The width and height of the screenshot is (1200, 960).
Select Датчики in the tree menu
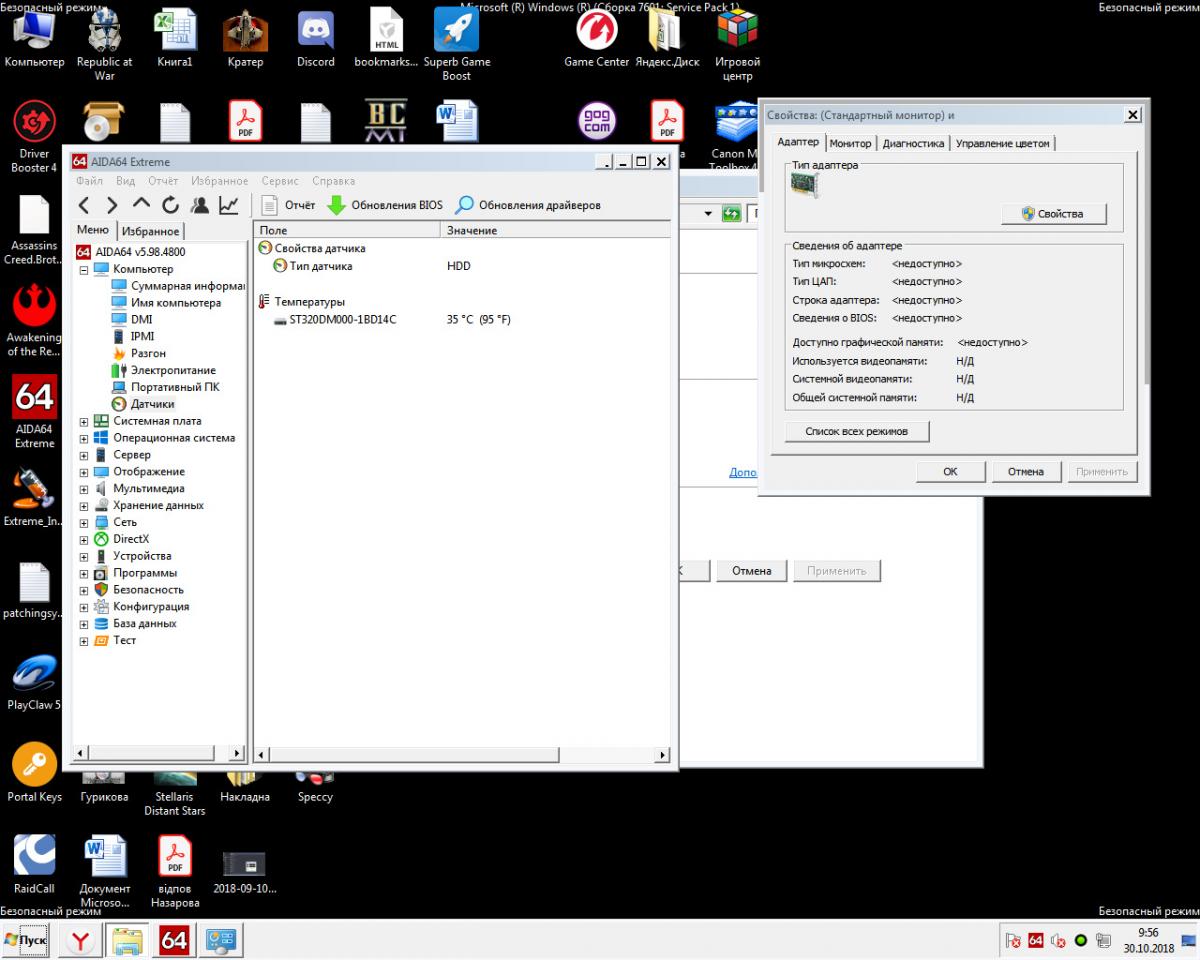click(152, 404)
